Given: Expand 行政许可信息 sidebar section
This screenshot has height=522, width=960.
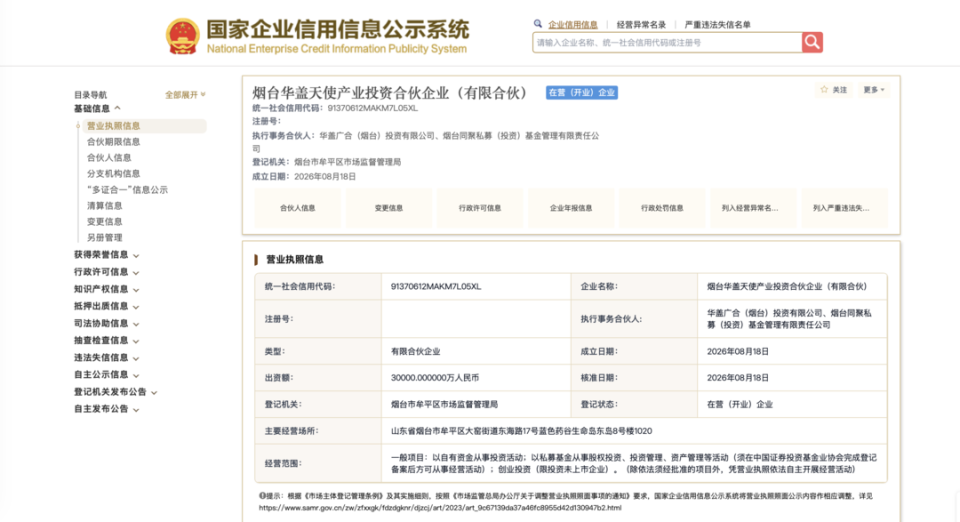Looking at the screenshot, I should pos(107,272).
